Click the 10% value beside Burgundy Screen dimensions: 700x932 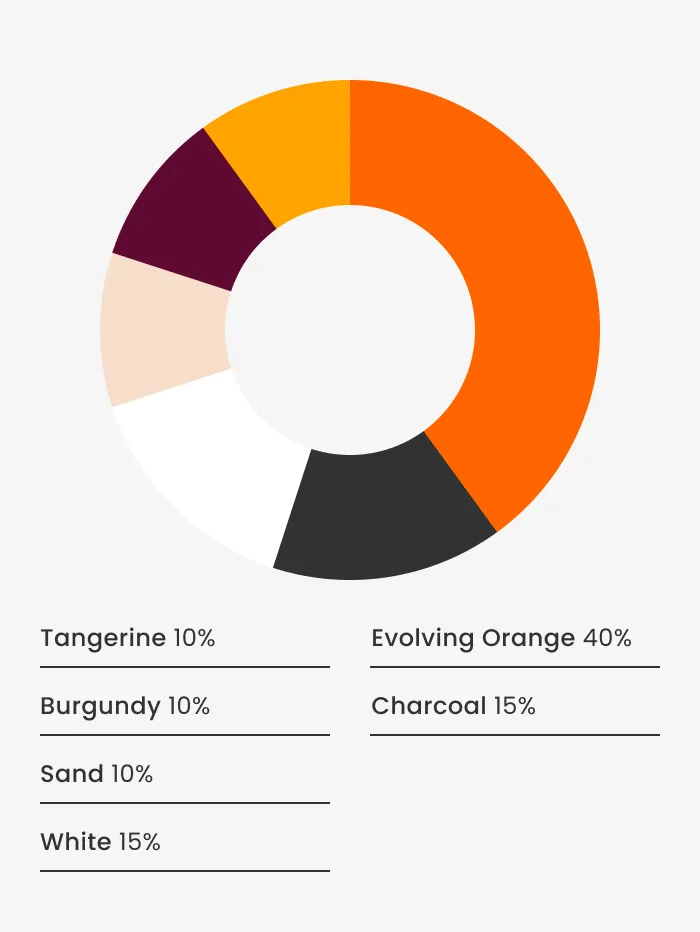point(189,706)
